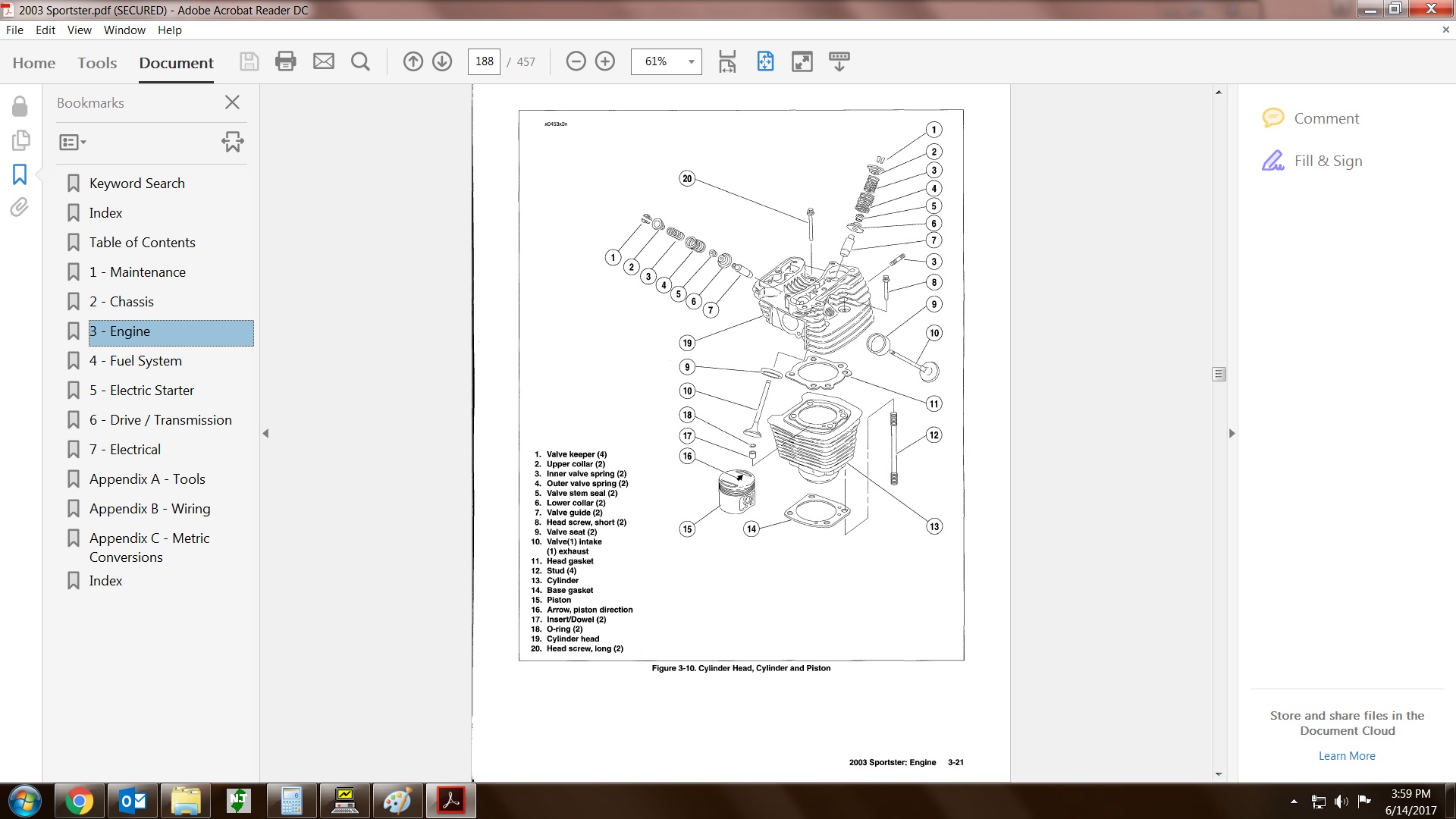Click the Zoom out minus icon
Image resolution: width=1456 pixels, height=819 pixels.
[576, 61]
